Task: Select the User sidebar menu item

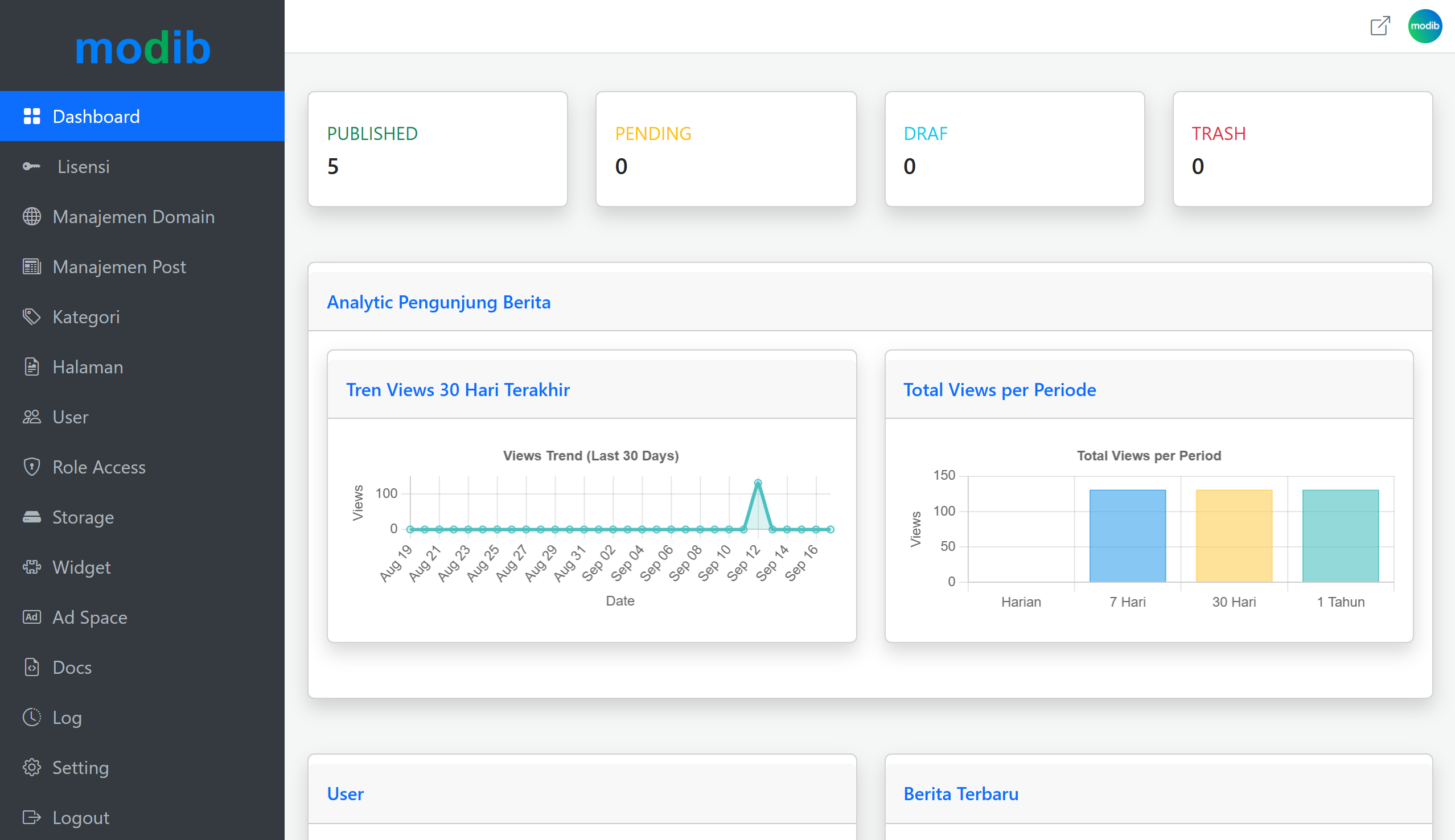Action: pyautogui.click(x=71, y=417)
